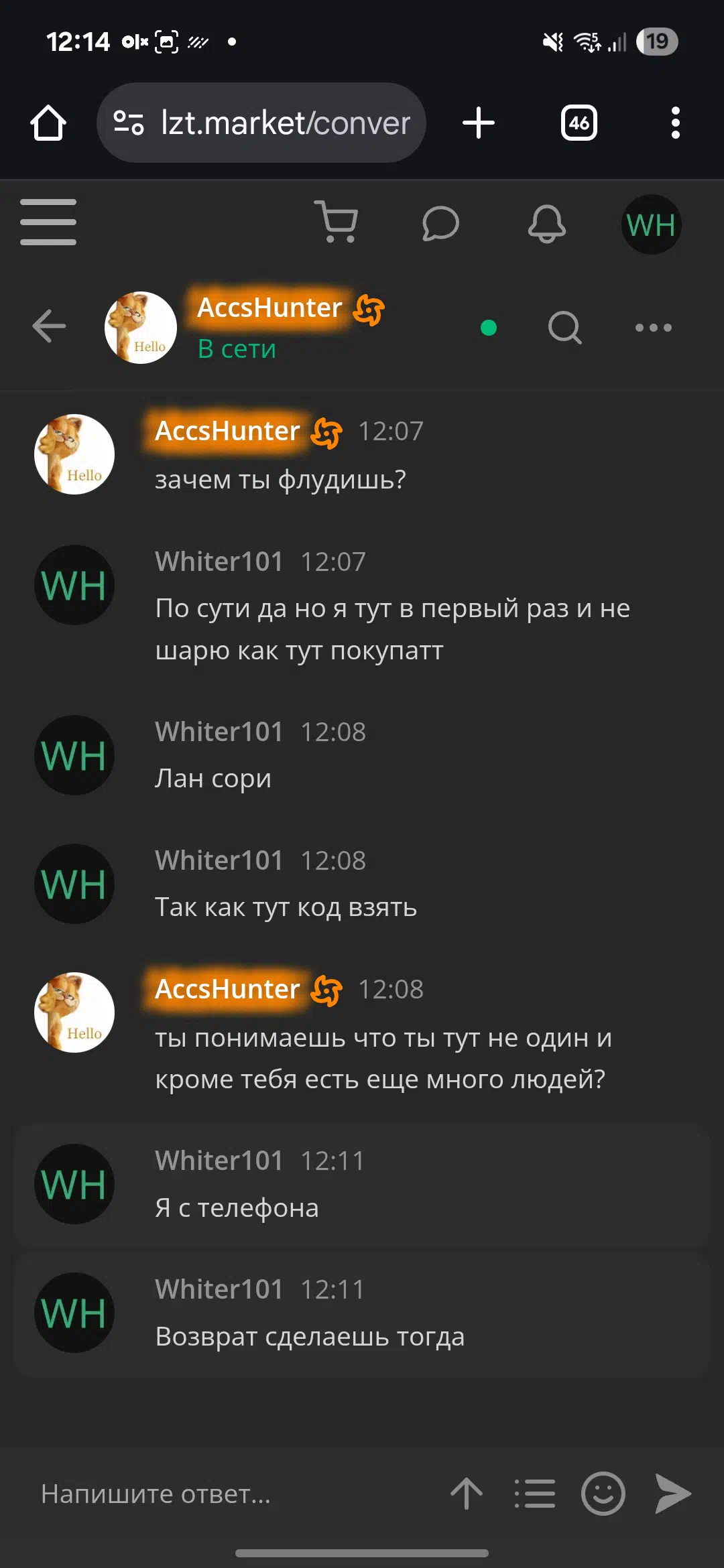Screen dimensions: 724x1568
Task: Search within the AccsHunter conversation
Action: [564, 328]
